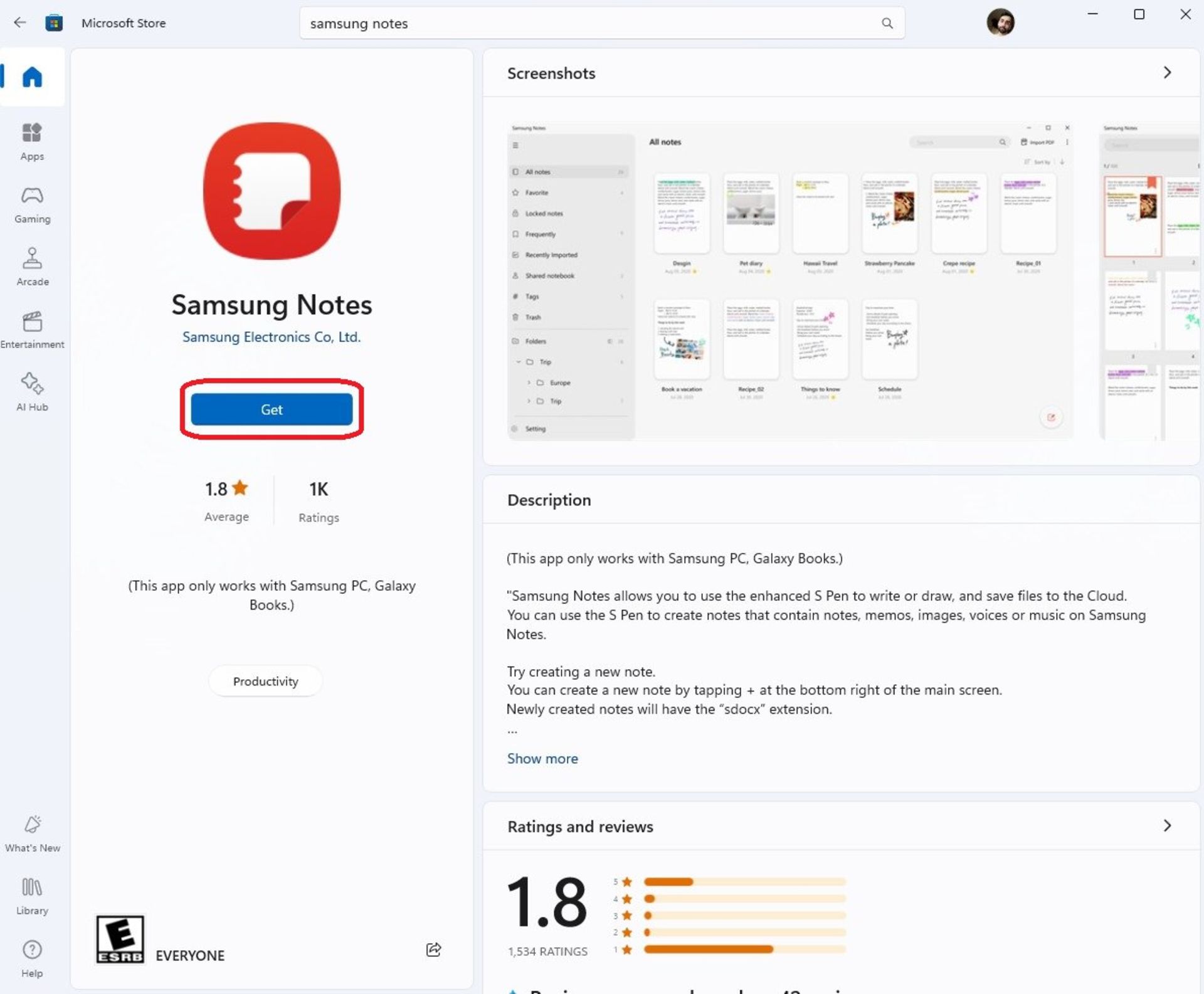
Task: Select the first screenshot thumbnail
Action: click(790, 280)
